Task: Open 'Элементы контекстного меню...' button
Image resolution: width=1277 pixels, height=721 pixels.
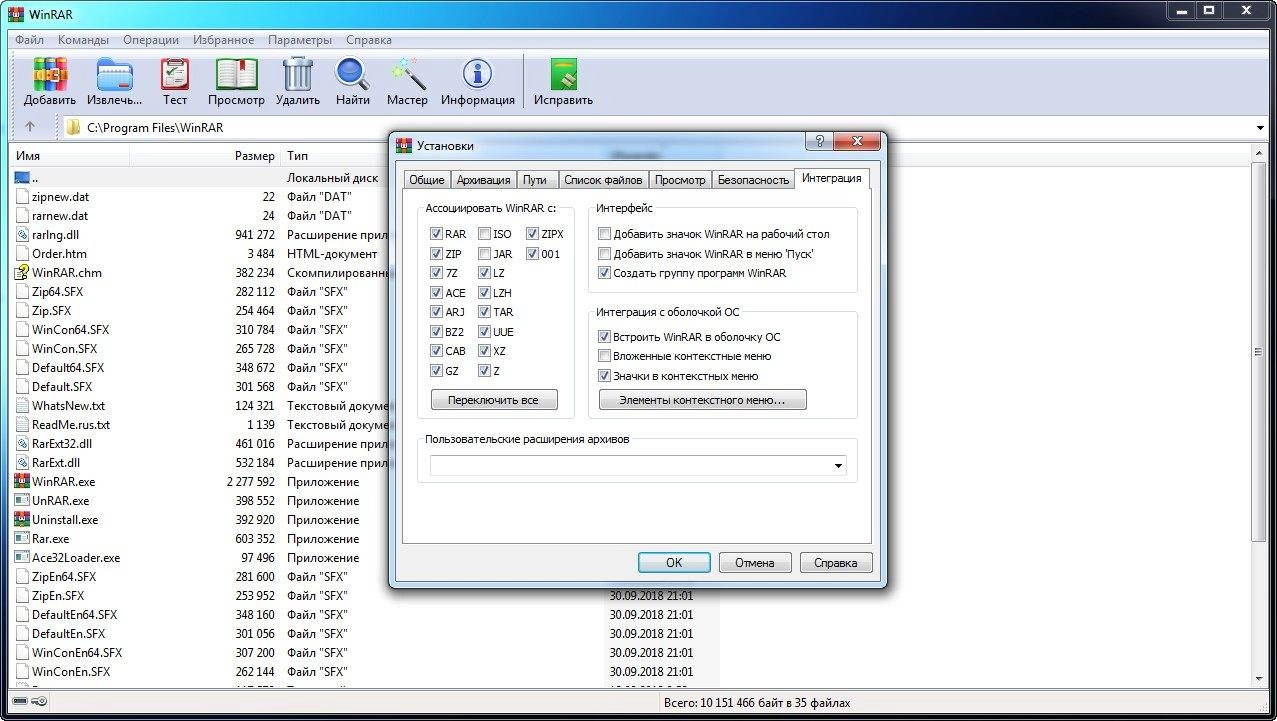Action: pyautogui.click(x=703, y=400)
